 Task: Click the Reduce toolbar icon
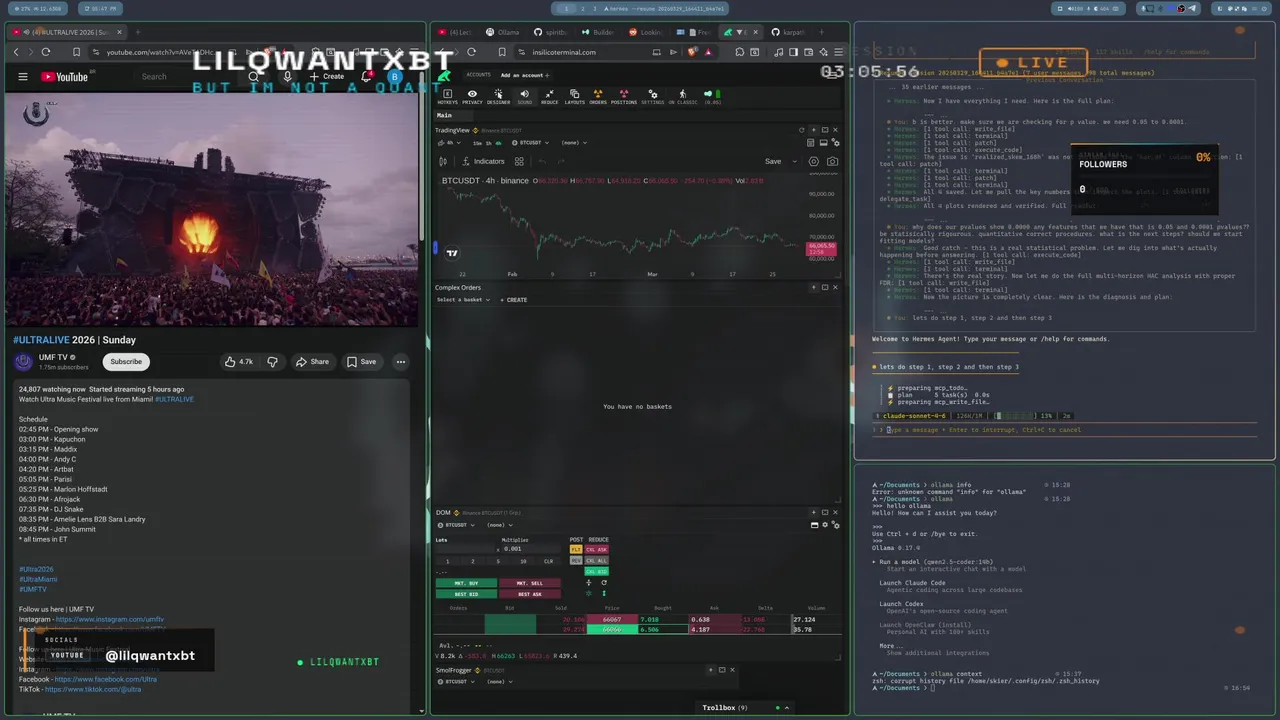tap(549, 97)
